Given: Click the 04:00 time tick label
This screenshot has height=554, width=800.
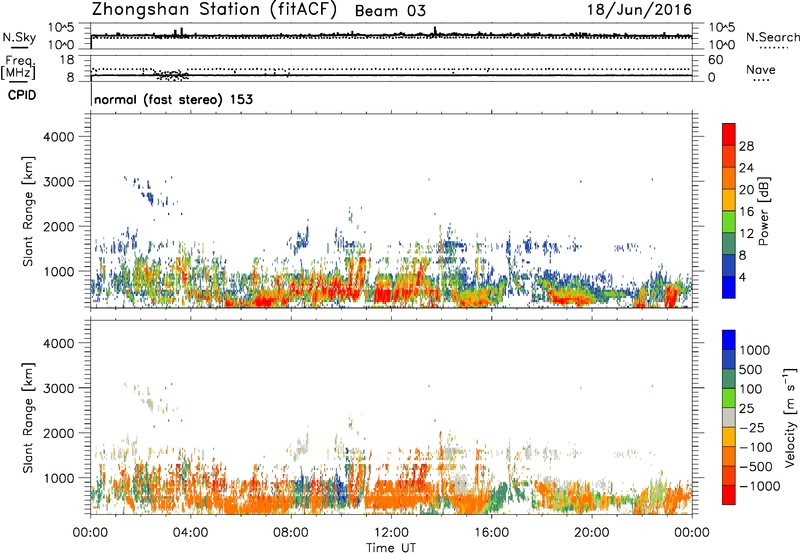Looking at the screenshot, I should click(x=190, y=533).
